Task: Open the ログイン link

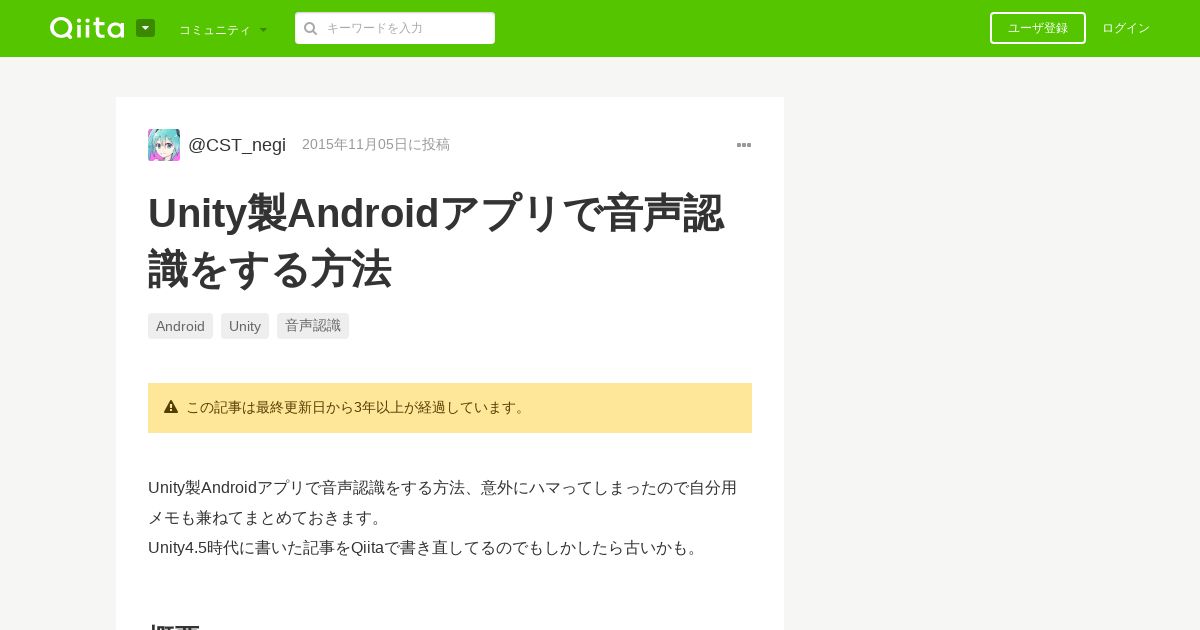Action: (x=1126, y=28)
